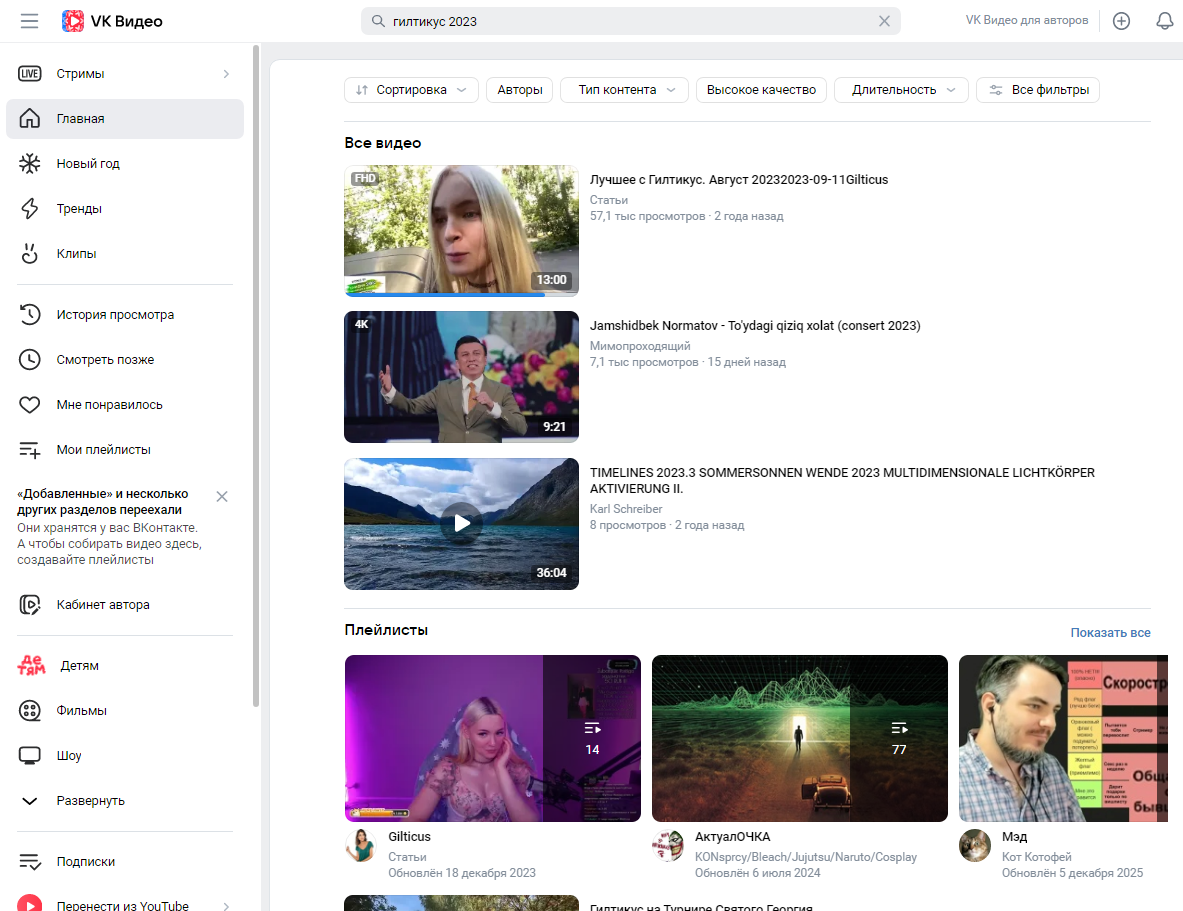Open the hamburger menu icon
1183x911 pixels.
tap(29, 21)
